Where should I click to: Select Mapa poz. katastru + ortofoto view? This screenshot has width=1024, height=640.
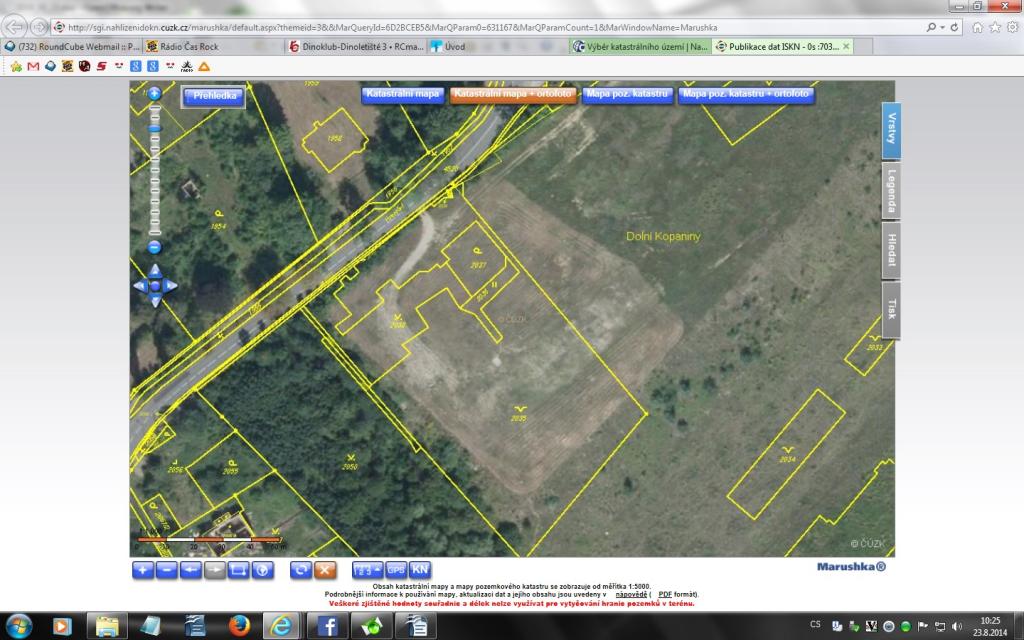click(x=746, y=94)
